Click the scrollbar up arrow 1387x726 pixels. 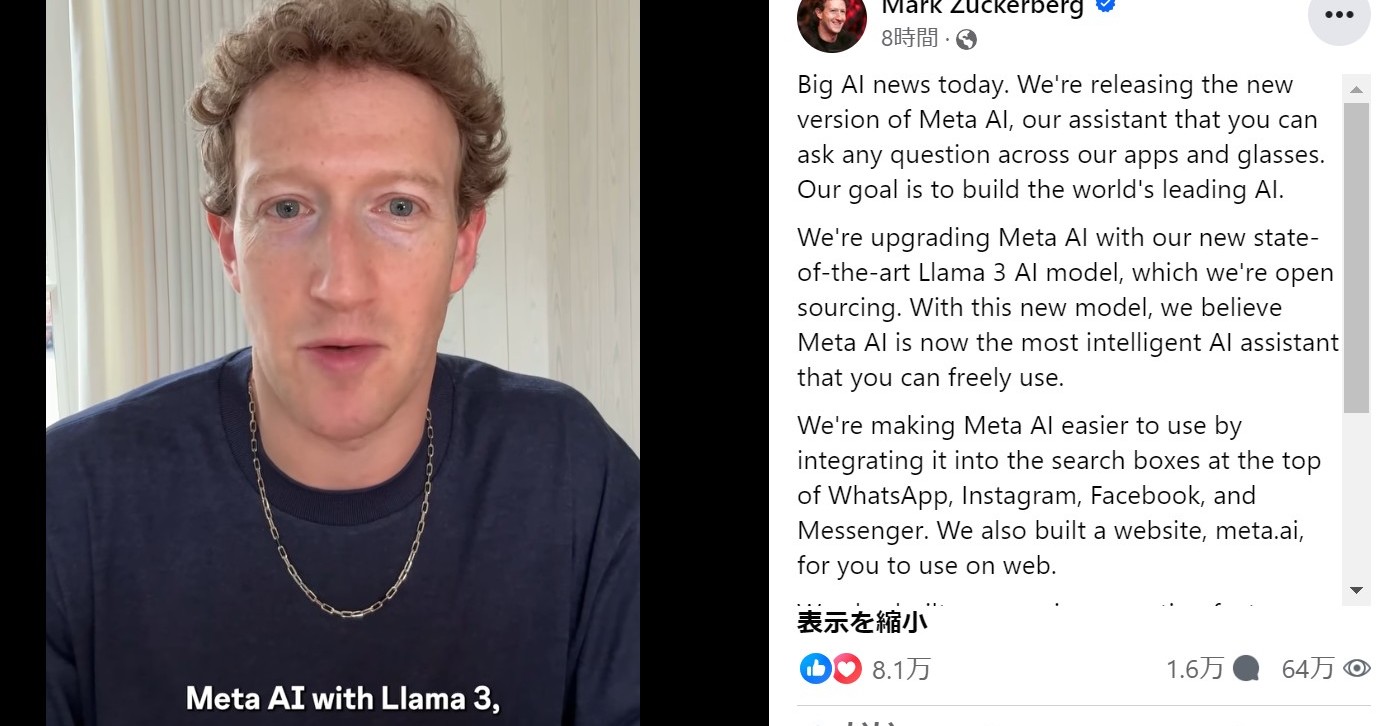pos(1356,90)
